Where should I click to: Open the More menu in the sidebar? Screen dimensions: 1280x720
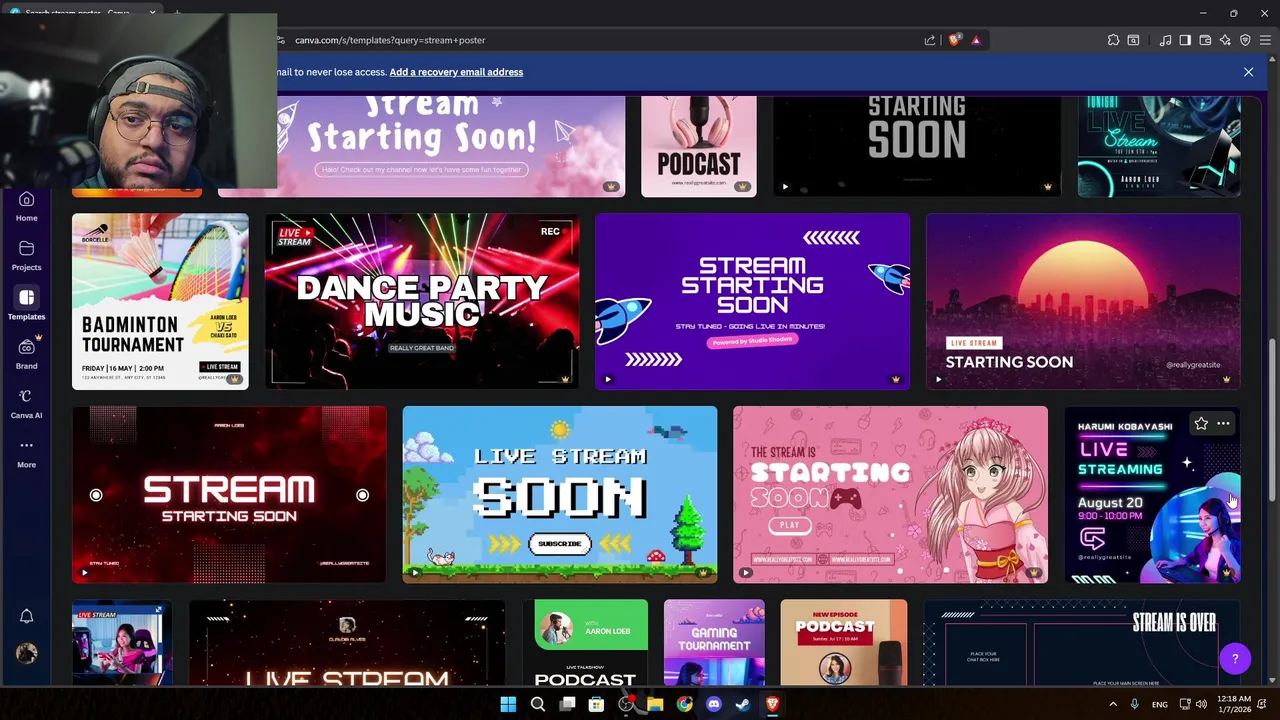click(26, 452)
